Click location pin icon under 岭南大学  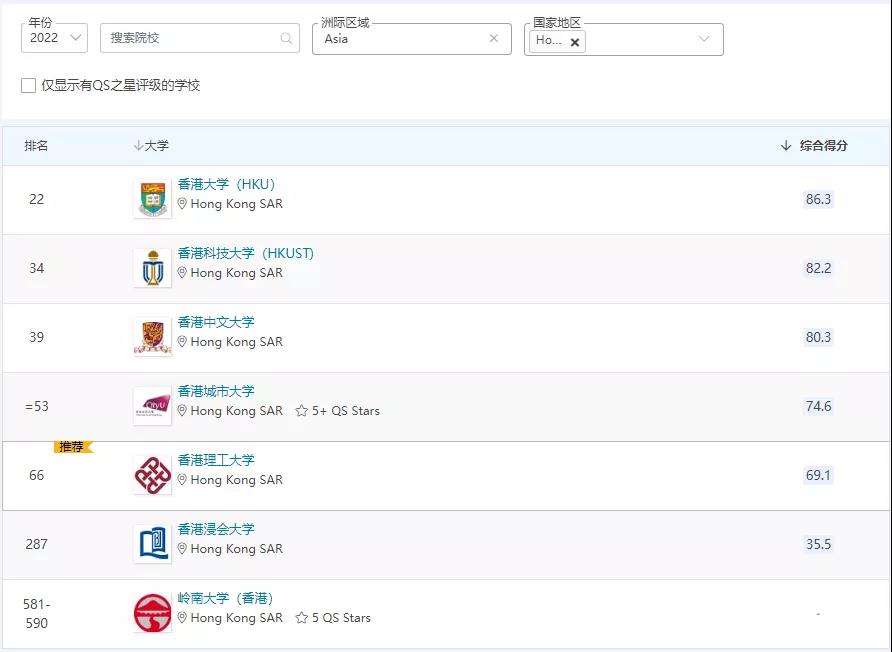click(x=182, y=617)
